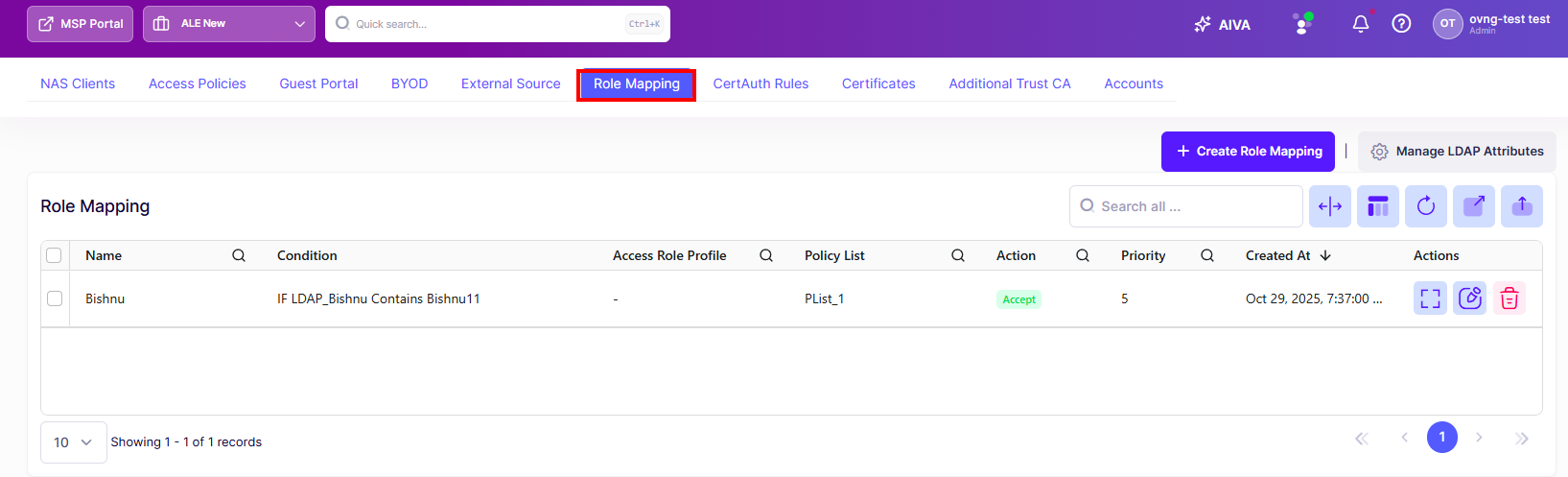Open the notifications bell

point(1361,24)
